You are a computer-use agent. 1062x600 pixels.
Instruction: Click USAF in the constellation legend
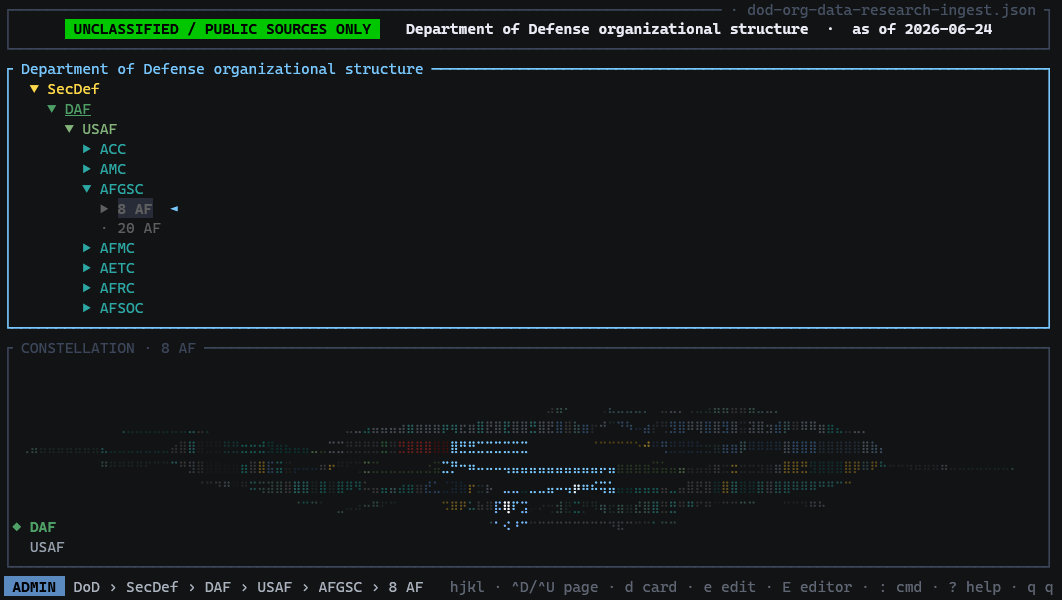[x=47, y=547]
